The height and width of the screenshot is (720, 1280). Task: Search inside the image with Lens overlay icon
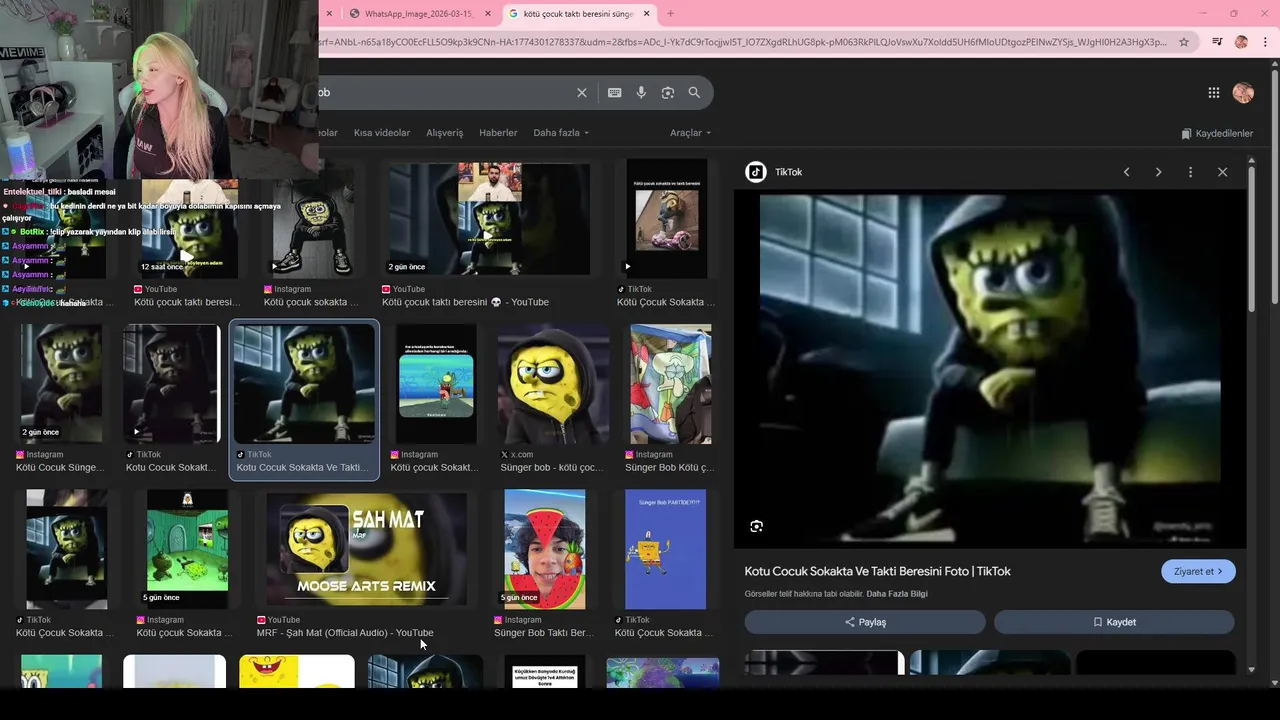tap(757, 526)
